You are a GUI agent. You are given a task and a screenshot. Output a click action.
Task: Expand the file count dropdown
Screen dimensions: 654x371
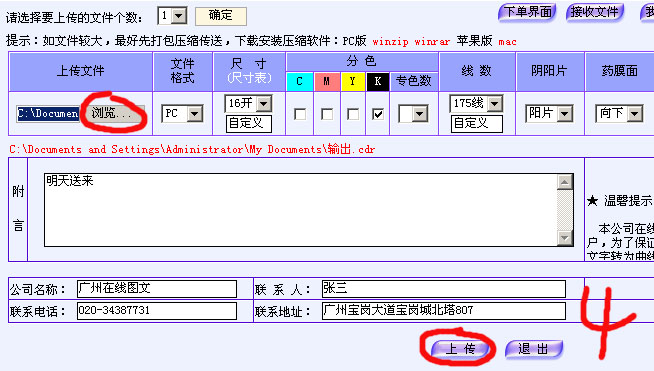(179, 16)
